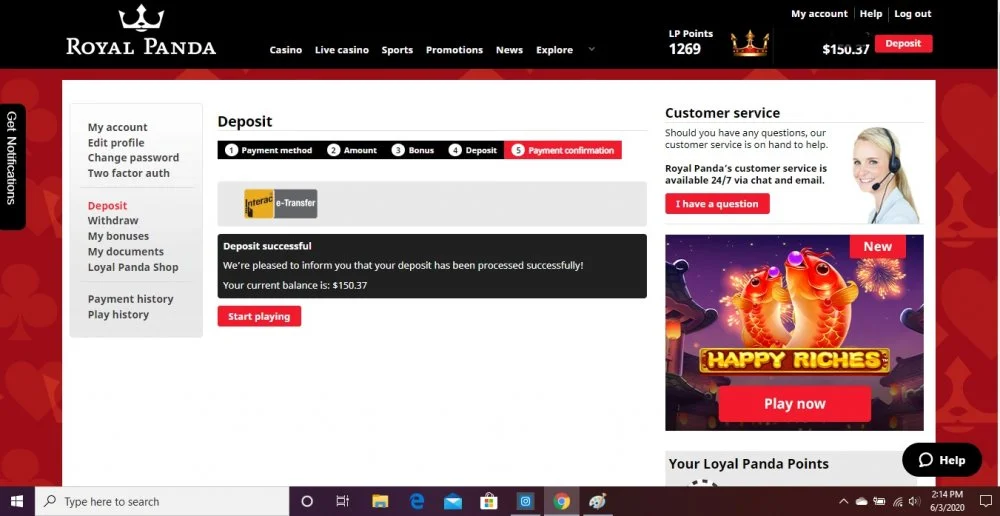This screenshot has width=1000, height=516.
Task: Click step 3 Bonus tab
Action: click(413, 151)
